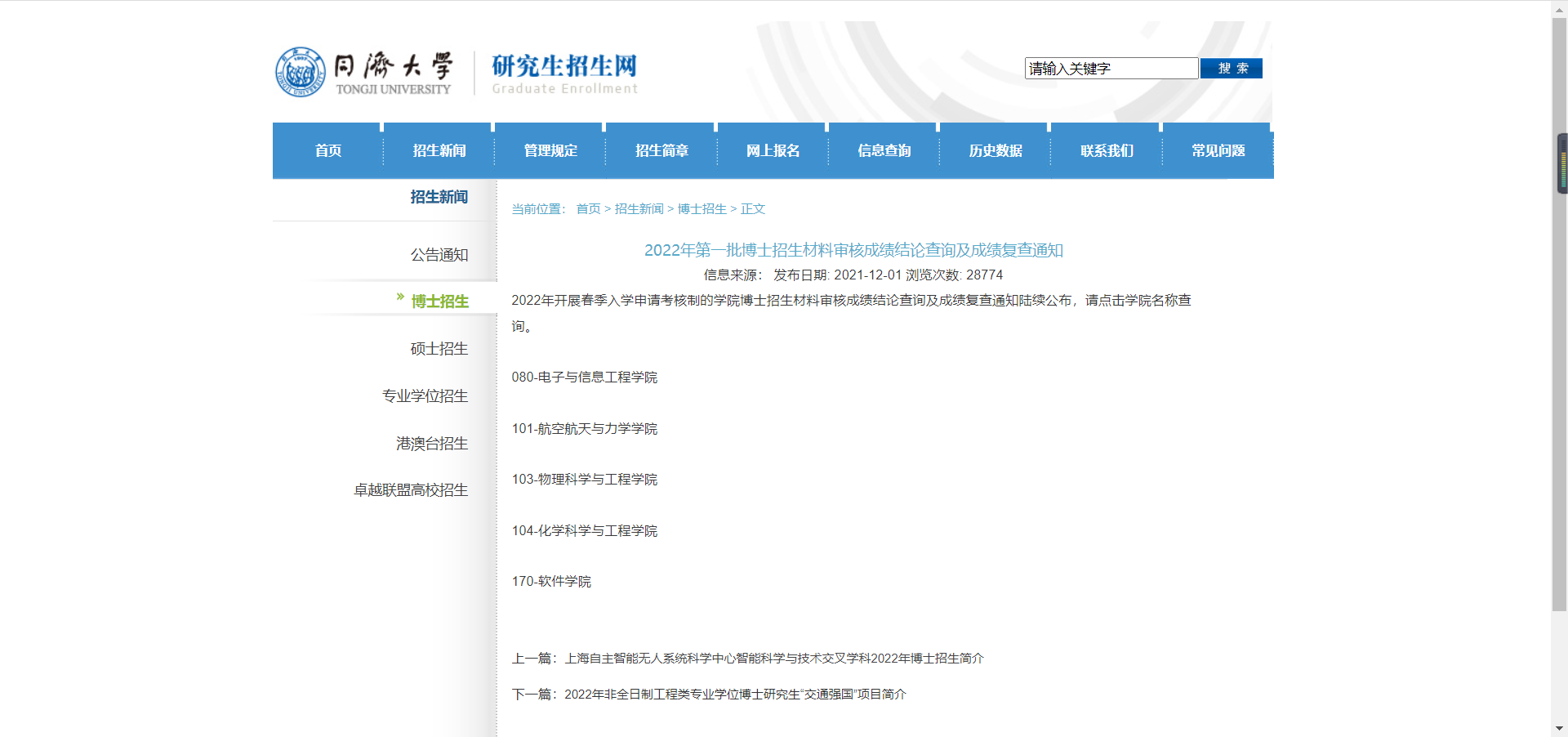
Task: Go to 网上报名 in the nav bar
Action: click(773, 150)
